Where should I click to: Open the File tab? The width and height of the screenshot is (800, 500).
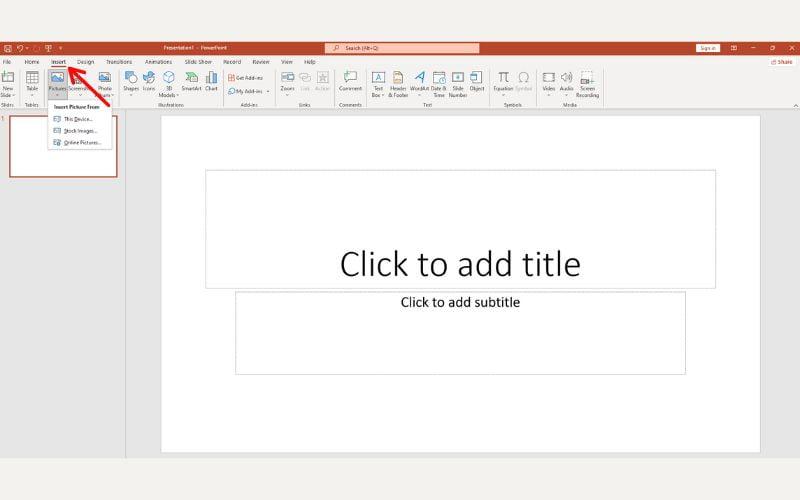click(7, 62)
